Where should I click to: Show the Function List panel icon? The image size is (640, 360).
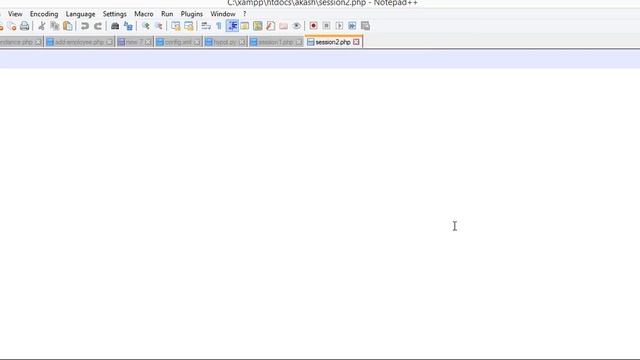pyautogui.click(x=271, y=26)
